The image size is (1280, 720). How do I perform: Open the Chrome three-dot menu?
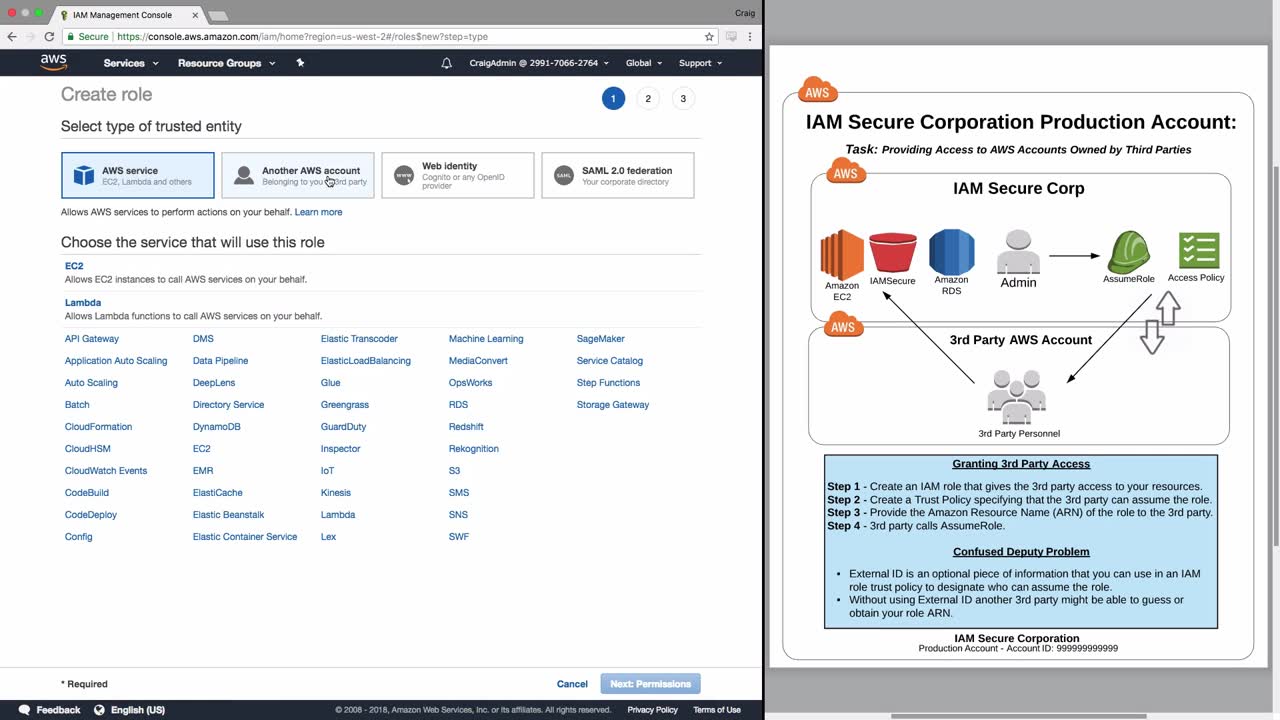[x=750, y=36]
